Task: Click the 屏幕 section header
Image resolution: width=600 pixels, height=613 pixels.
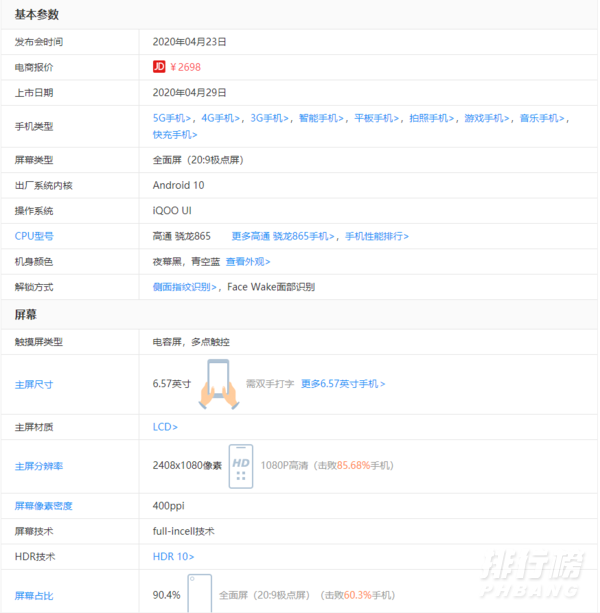Action: pyautogui.click(x=25, y=314)
